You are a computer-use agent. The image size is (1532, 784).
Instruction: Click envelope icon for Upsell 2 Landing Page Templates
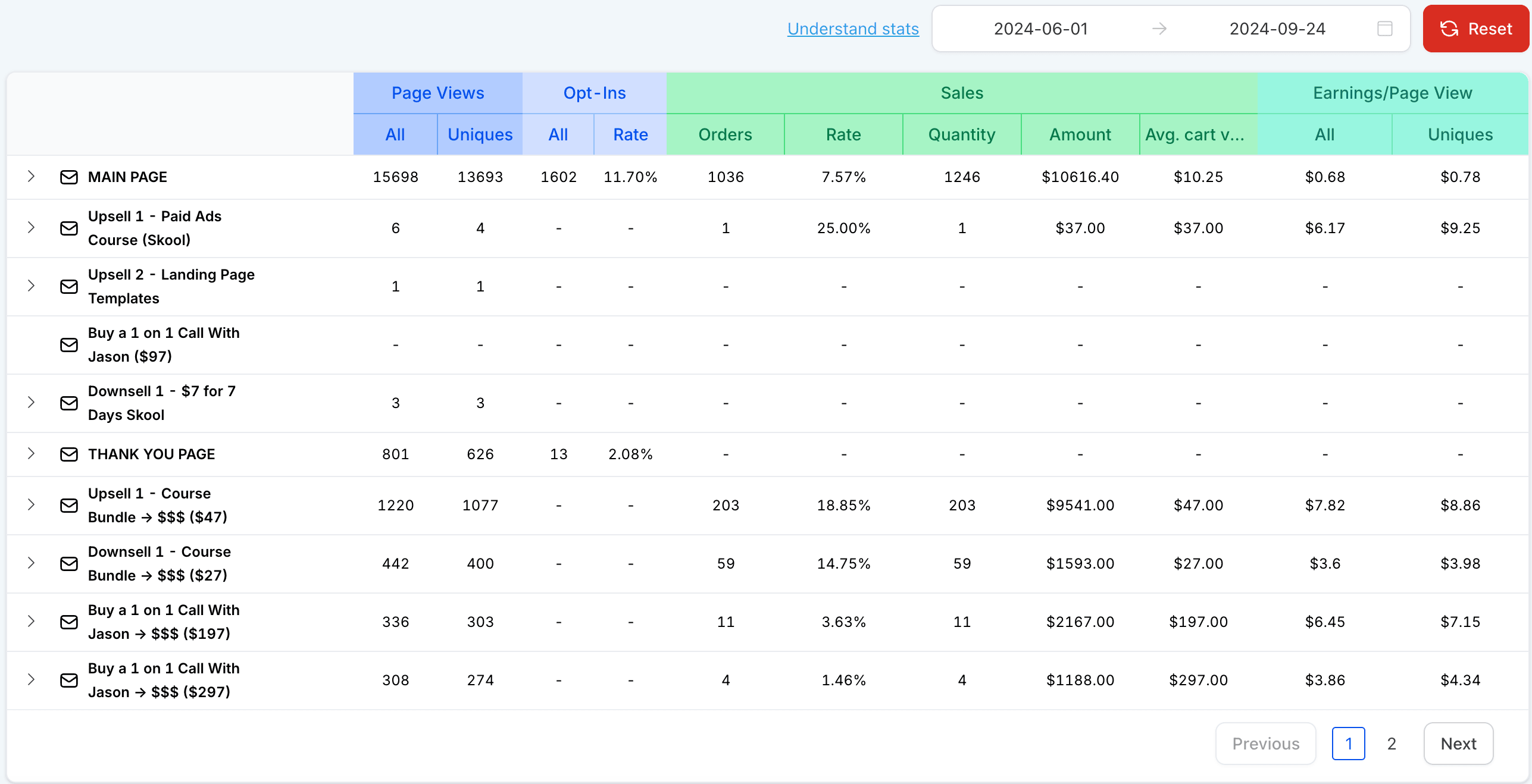(69, 286)
